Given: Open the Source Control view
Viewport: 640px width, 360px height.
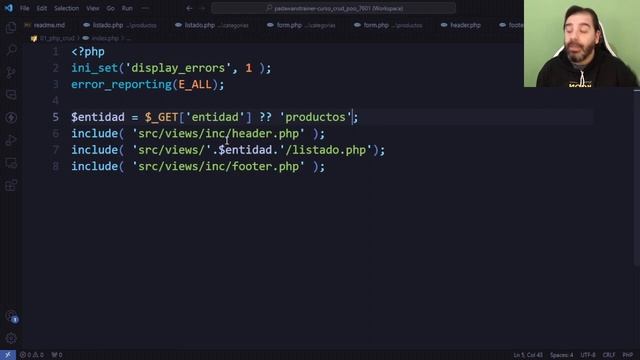Looking at the screenshot, I should tap(11, 73).
